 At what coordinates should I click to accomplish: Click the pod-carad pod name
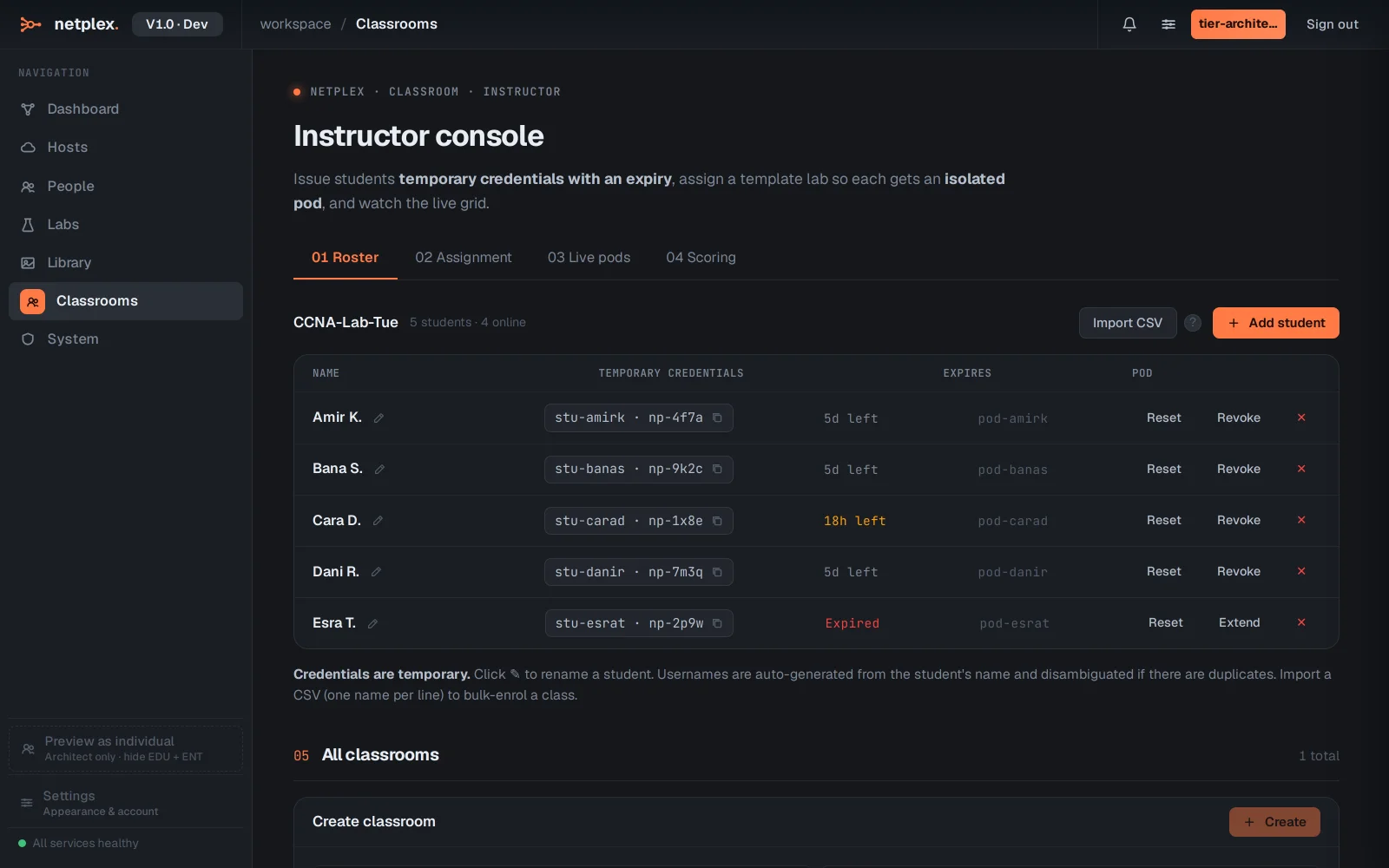click(x=1012, y=522)
